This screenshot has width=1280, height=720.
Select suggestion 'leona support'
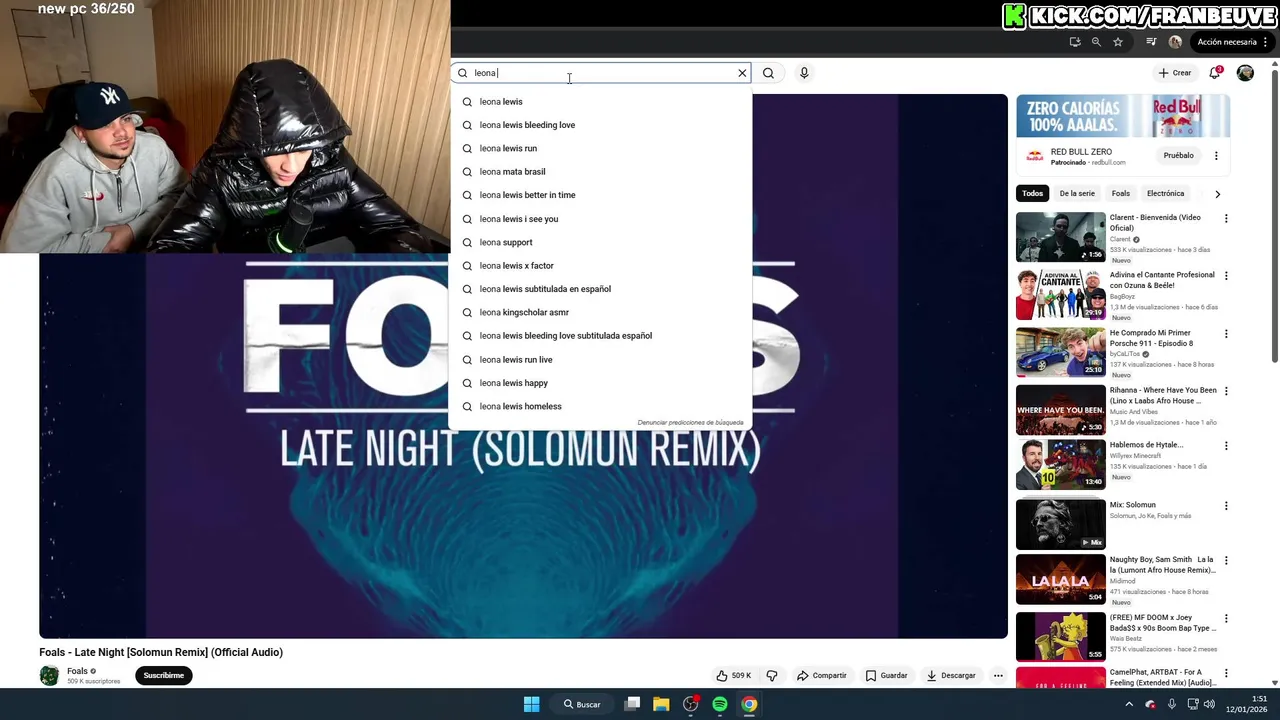pyautogui.click(x=600, y=242)
